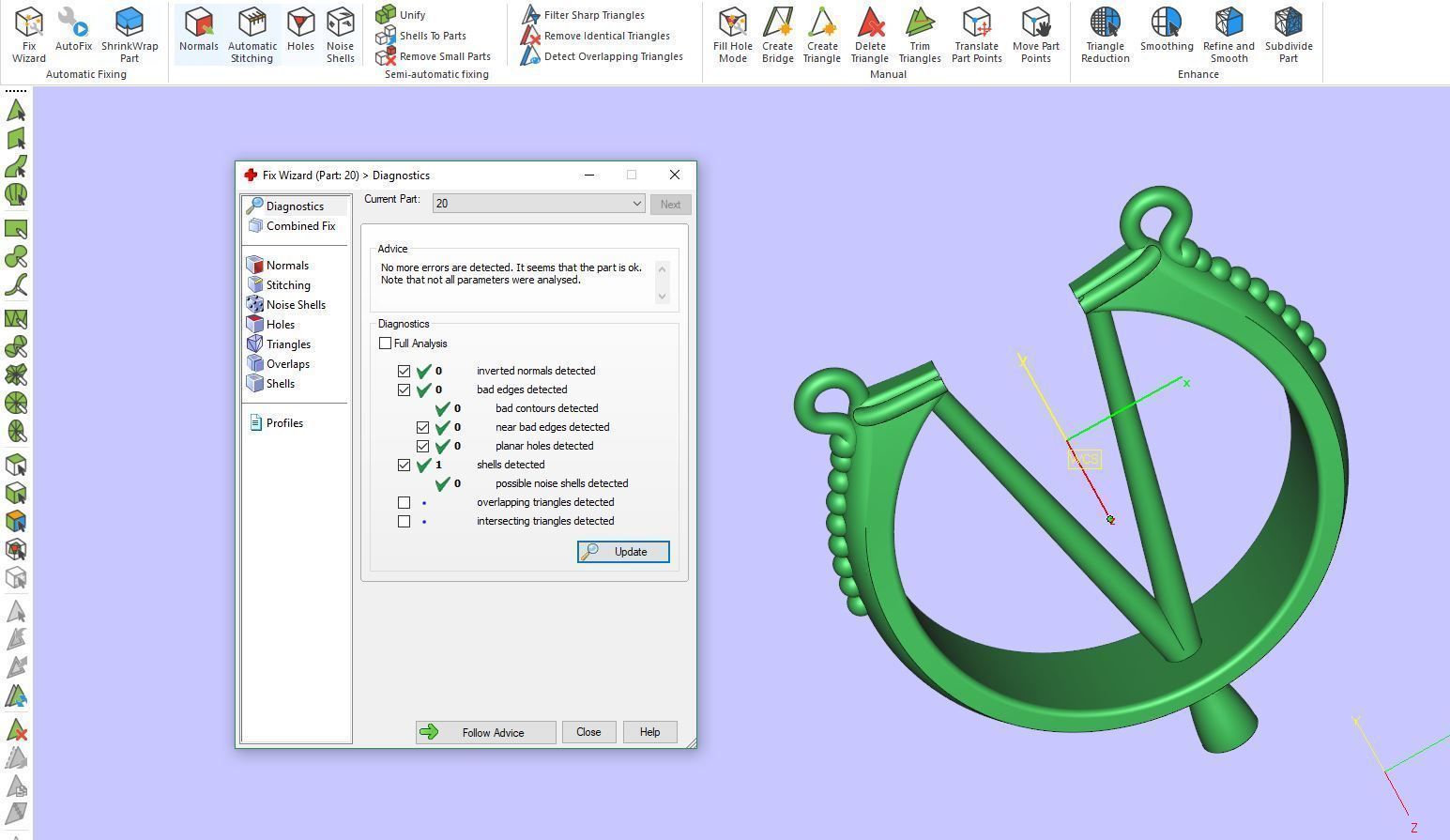Toggle Full Analysis checkbox
This screenshot has height=840, width=1450.
385,344
